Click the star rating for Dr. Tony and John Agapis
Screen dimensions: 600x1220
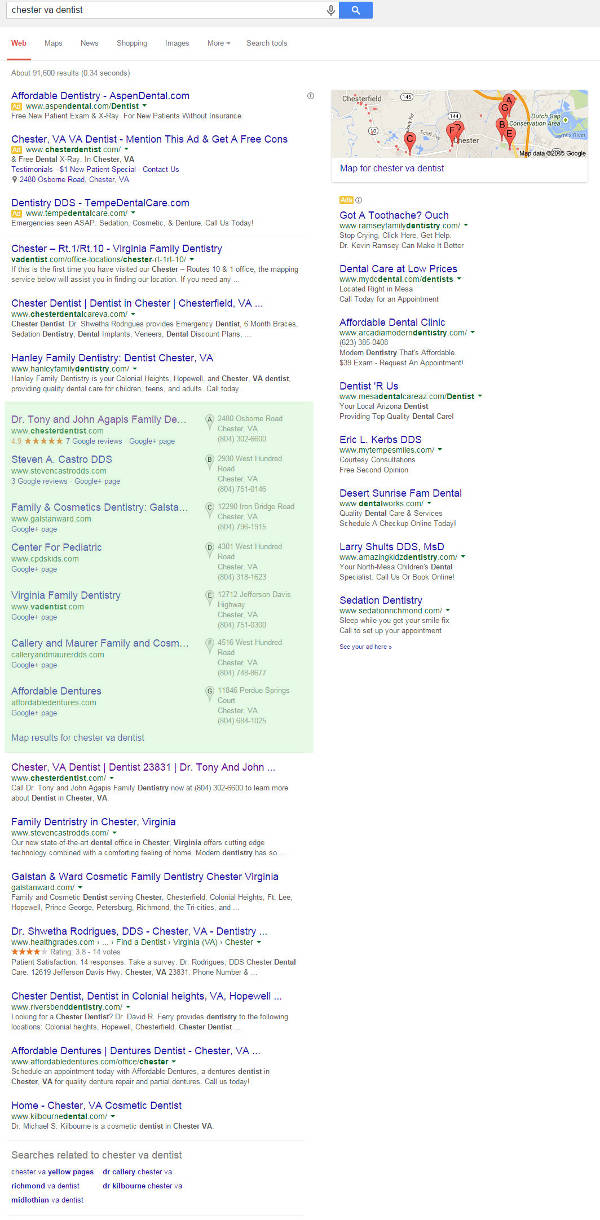[x=43, y=440]
